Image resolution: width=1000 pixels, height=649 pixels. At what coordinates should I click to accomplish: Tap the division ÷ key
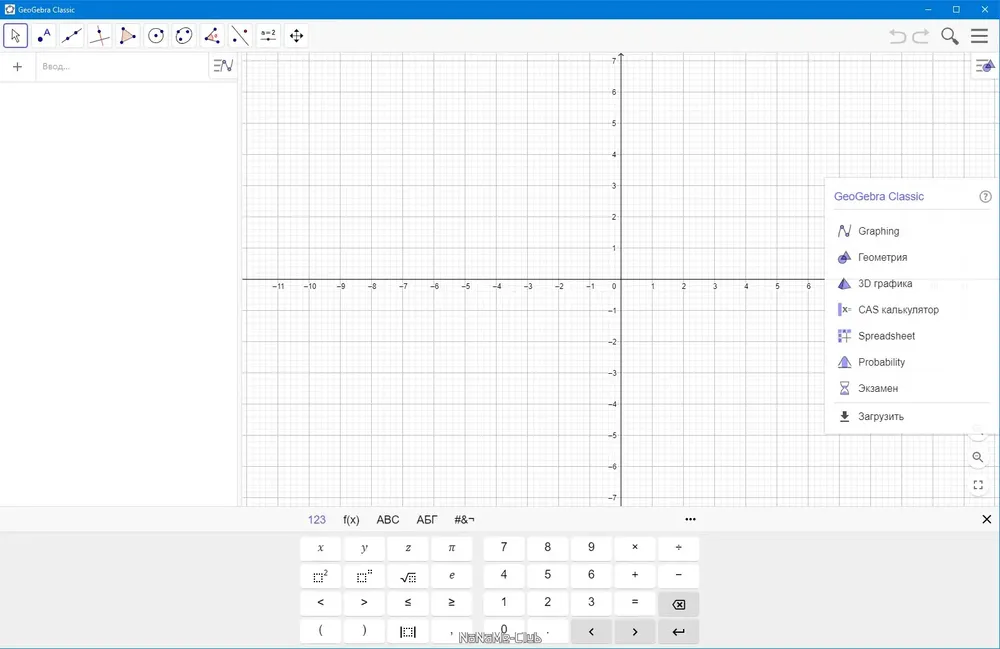(x=679, y=548)
